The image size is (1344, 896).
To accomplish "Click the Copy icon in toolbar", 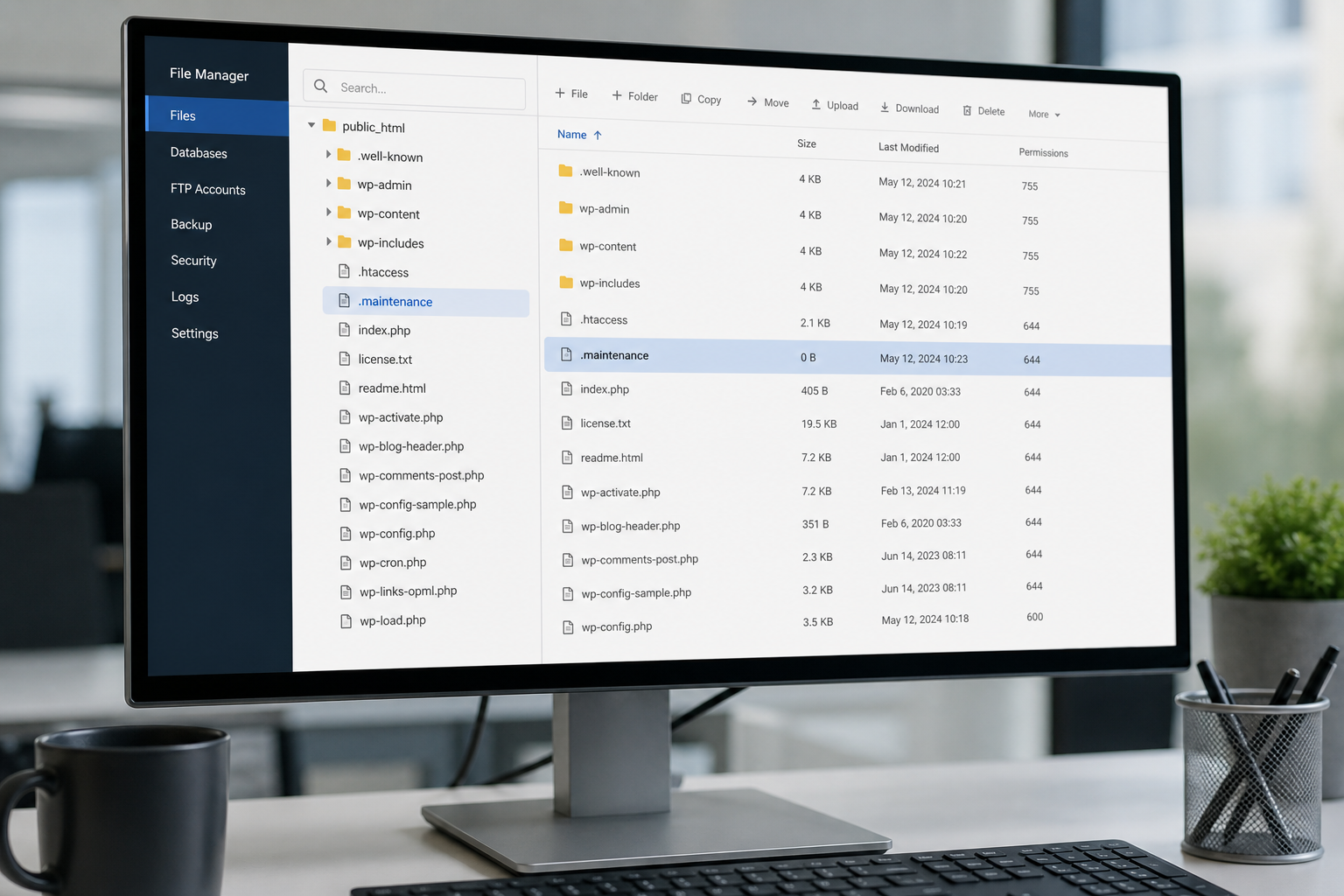I will click(x=686, y=99).
